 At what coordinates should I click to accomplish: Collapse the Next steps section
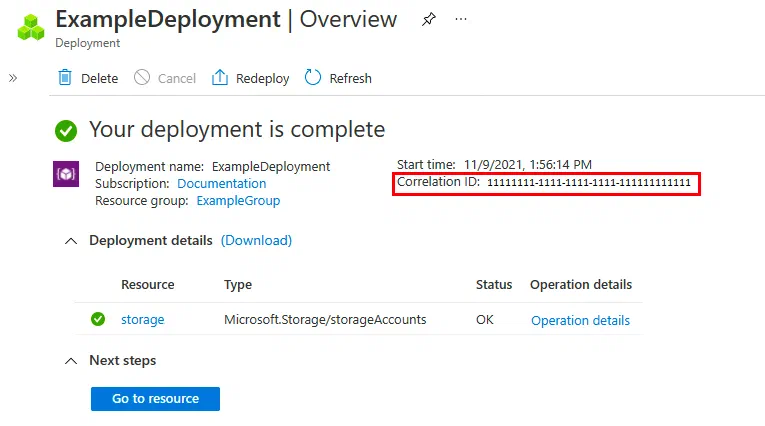point(71,361)
